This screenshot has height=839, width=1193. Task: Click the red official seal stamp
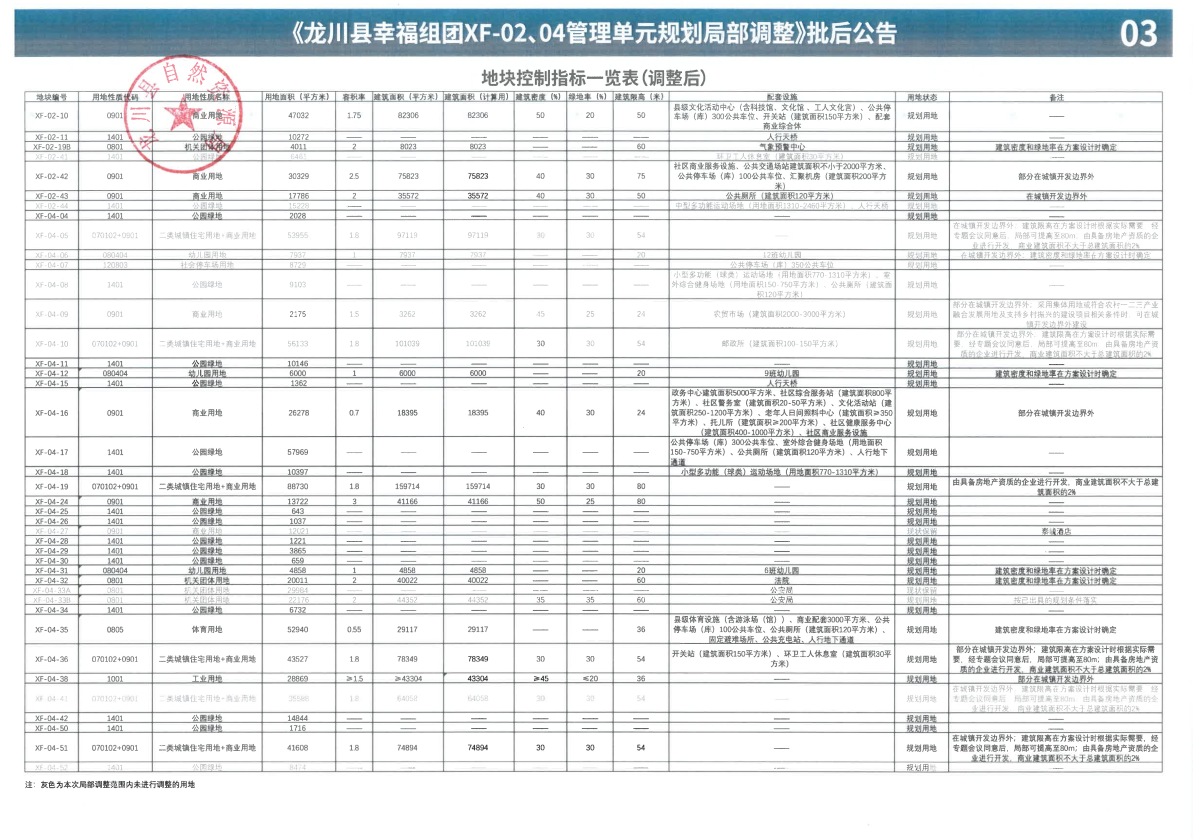click(183, 114)
